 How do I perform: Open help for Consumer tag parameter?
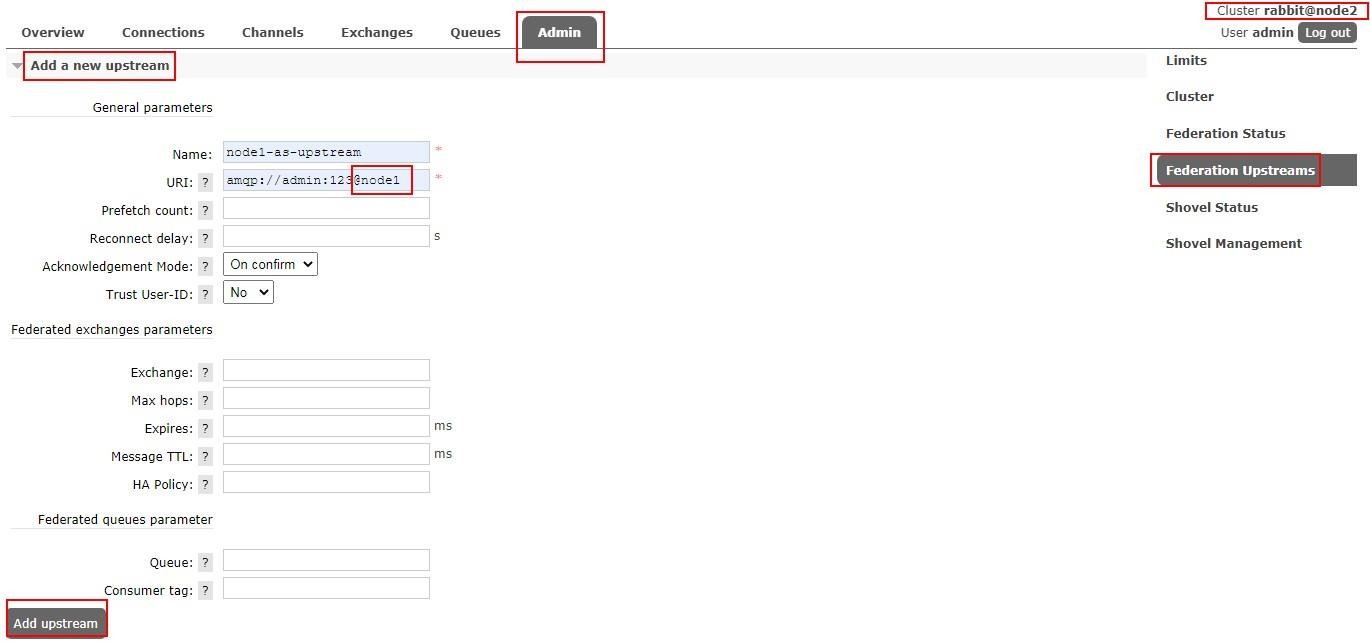coord(205,589)
